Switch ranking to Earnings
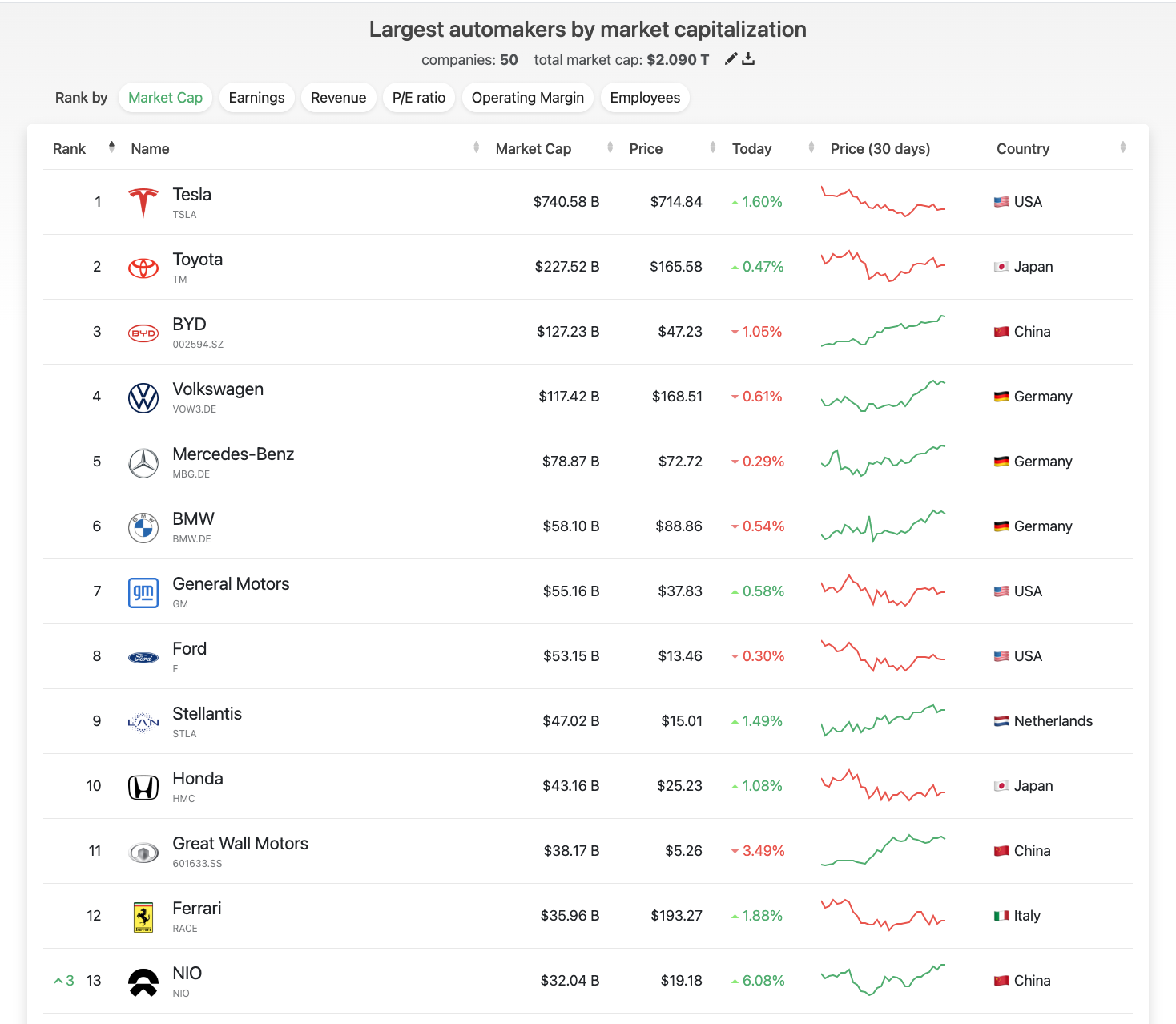1176x1024 pixels. click(256, 98)
